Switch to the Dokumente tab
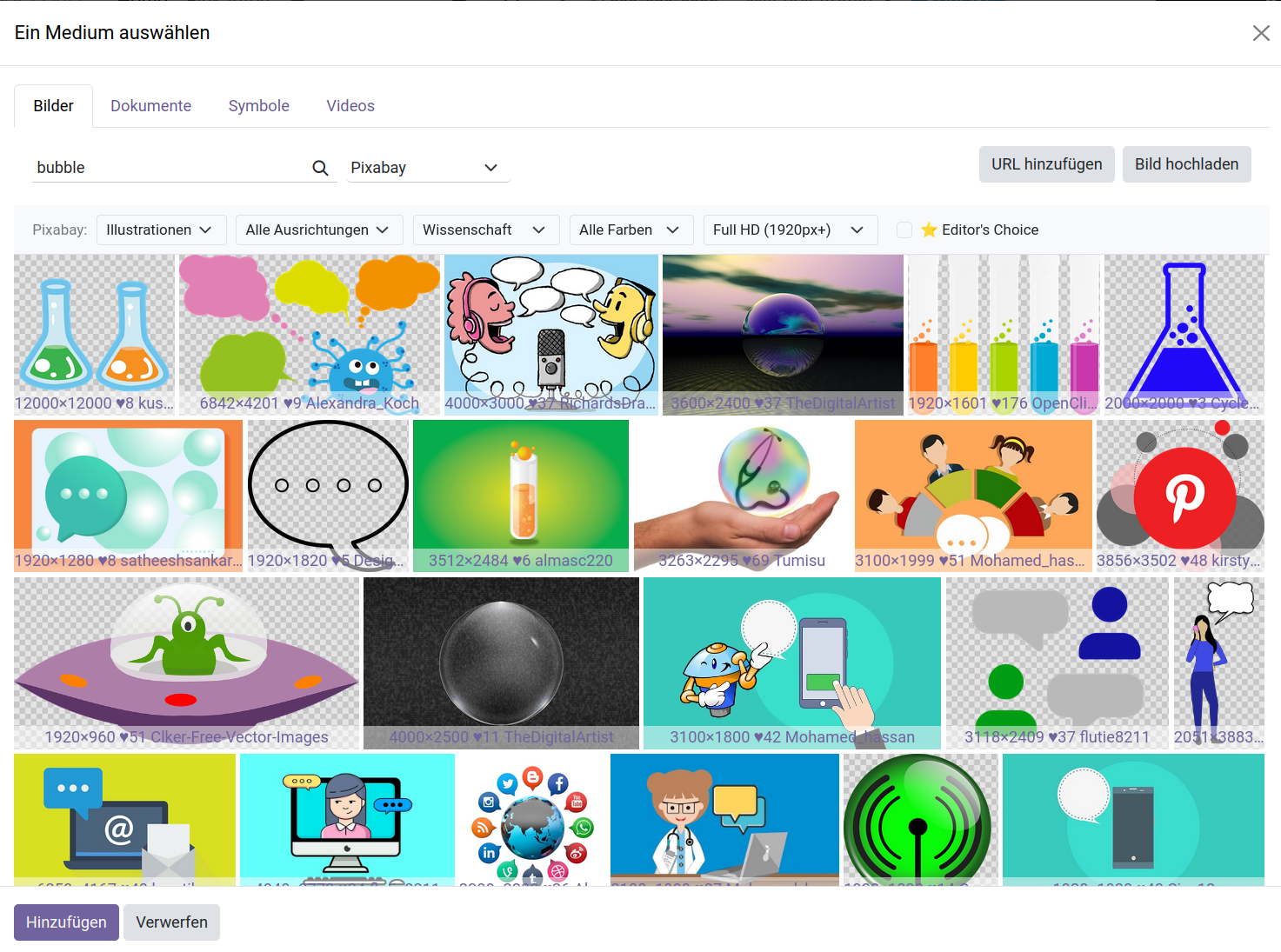This screenshot has width=1281, height=952. coord(150,105)
